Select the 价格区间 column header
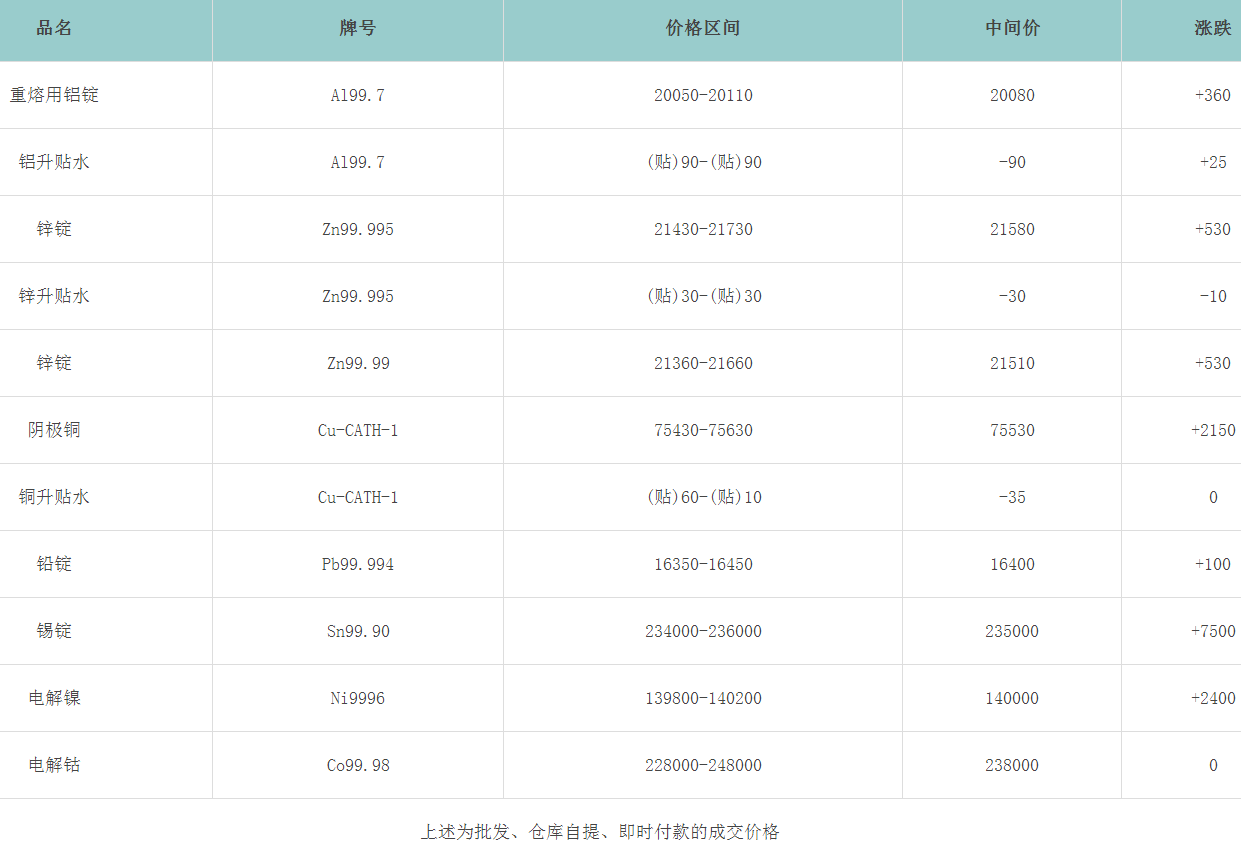Screen dimensions: 1241x849 point(702,29)
